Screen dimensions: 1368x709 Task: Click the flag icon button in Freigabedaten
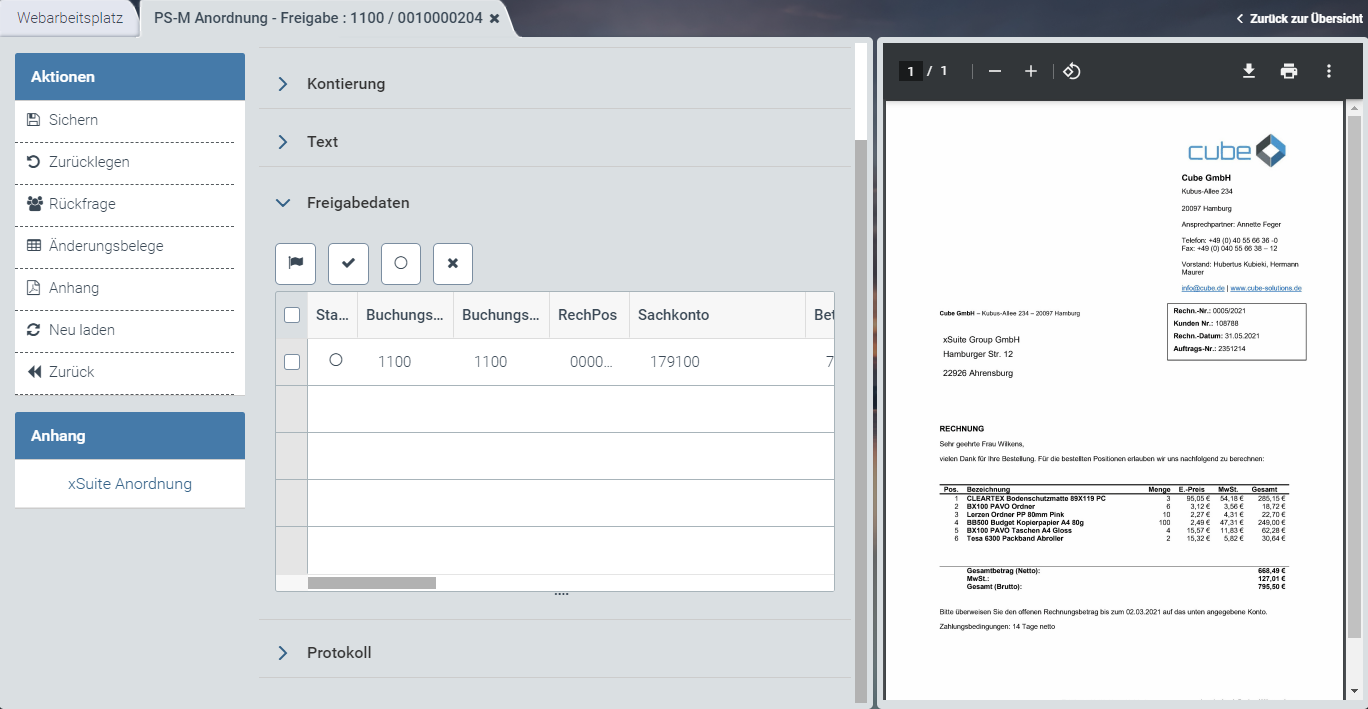[295, 263]
